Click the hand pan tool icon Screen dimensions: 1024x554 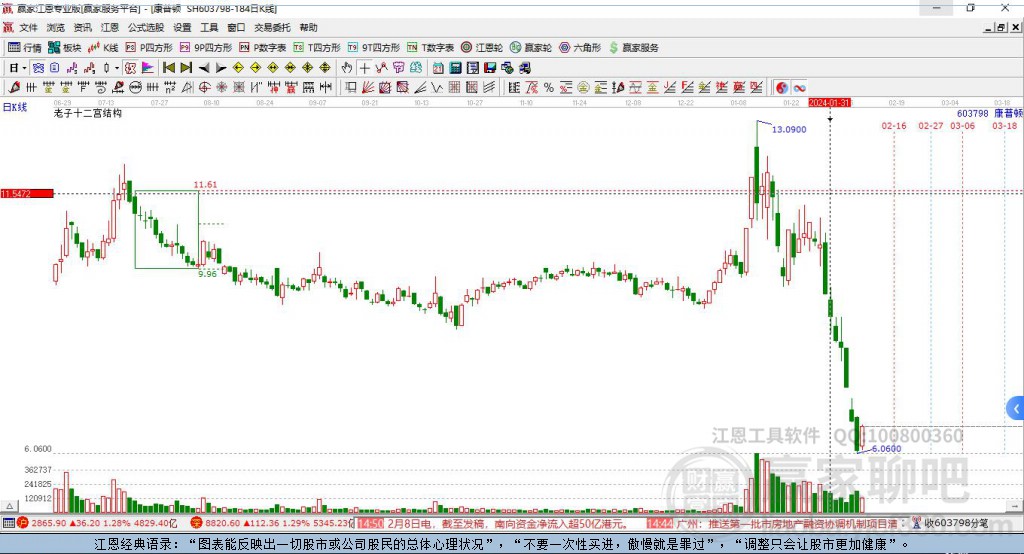coord(347,68)
